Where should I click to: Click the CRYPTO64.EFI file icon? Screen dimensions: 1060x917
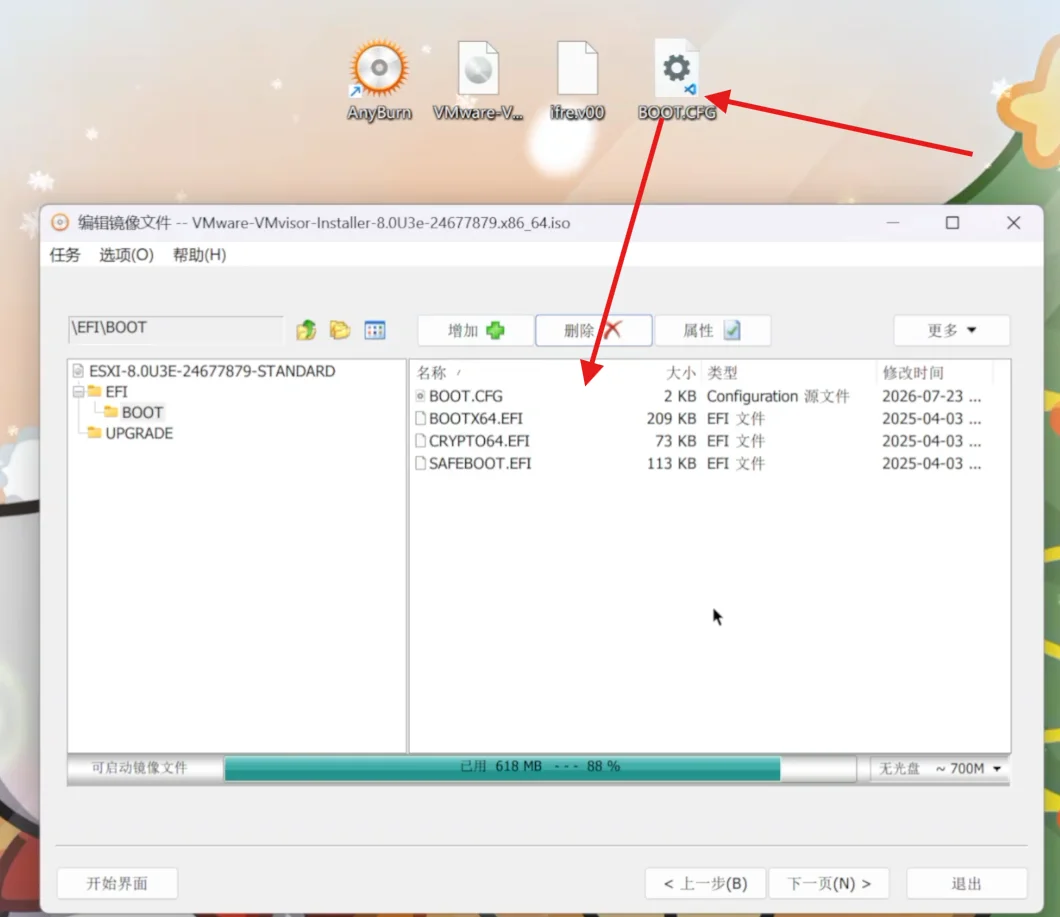420,441
